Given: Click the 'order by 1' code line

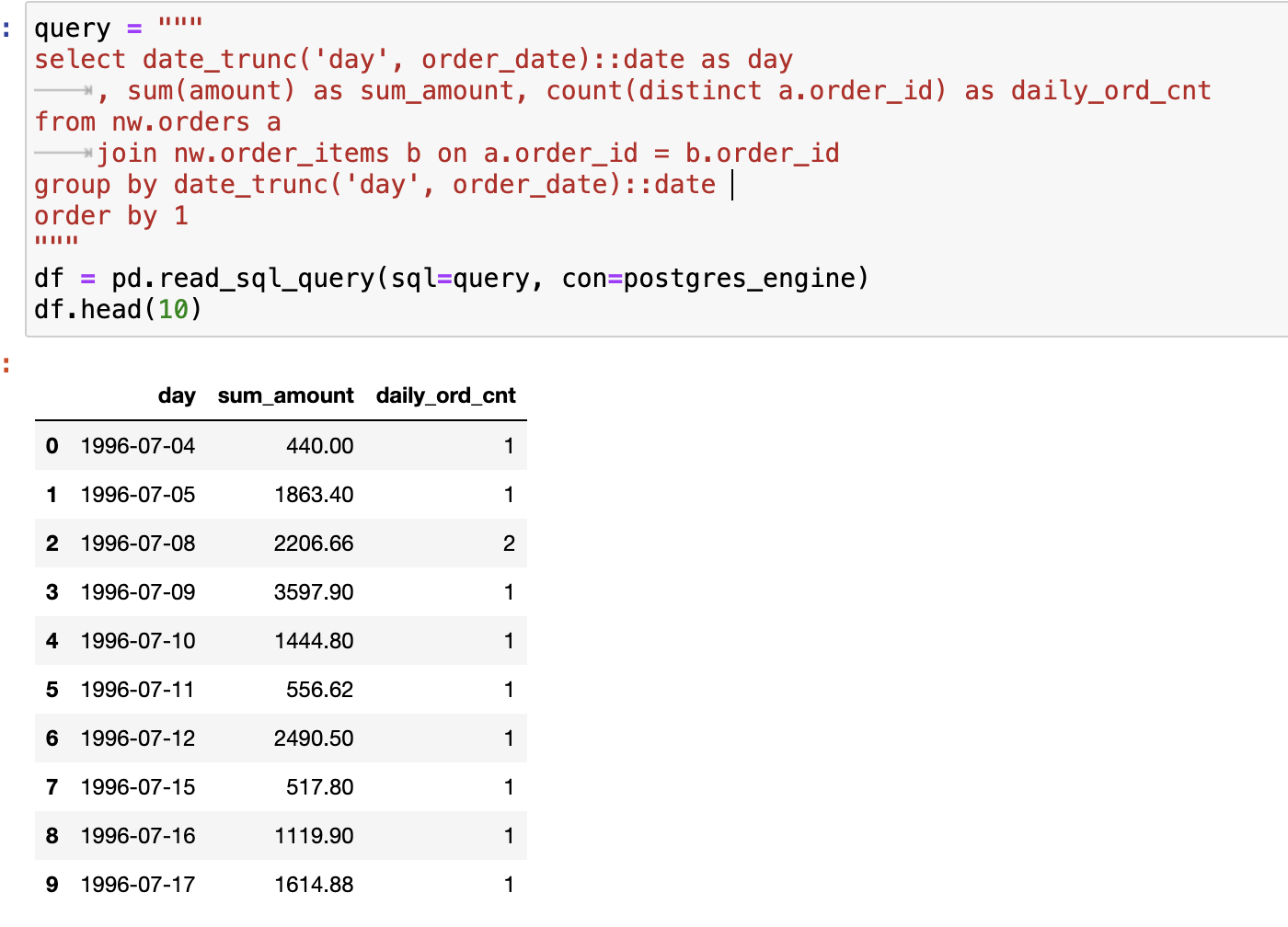Looking at the screenshot, I should coord(111,216).
